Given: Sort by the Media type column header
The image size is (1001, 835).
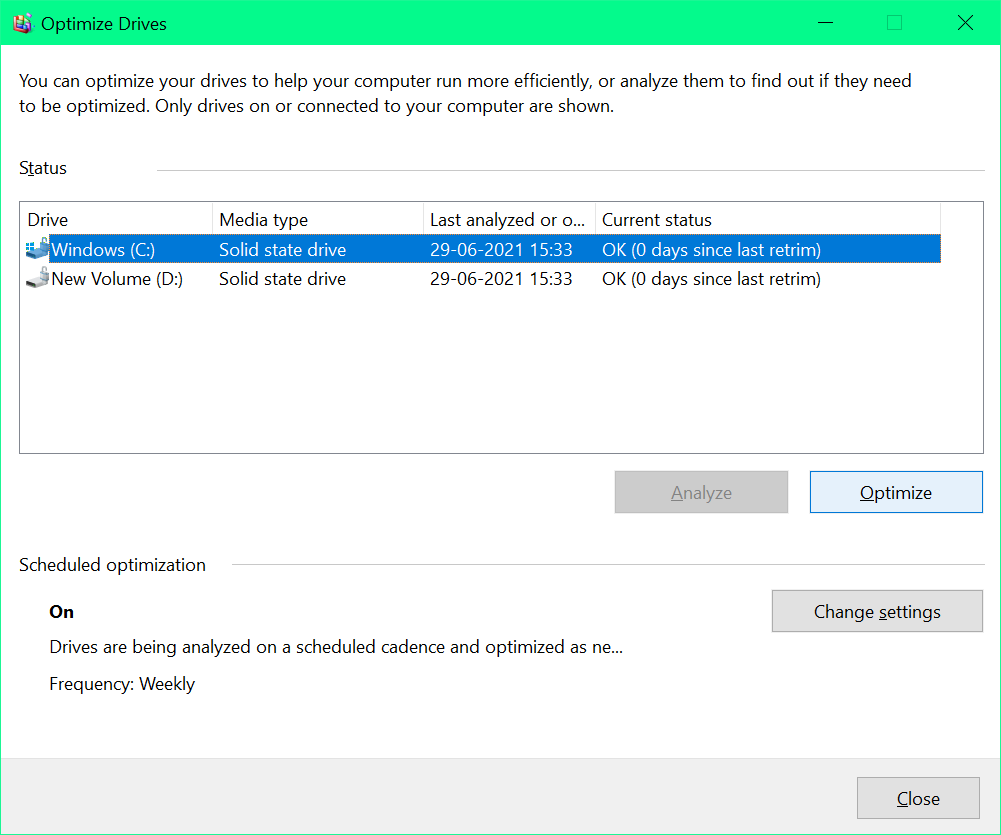Looking at the screenshot, I should (318, 220).
